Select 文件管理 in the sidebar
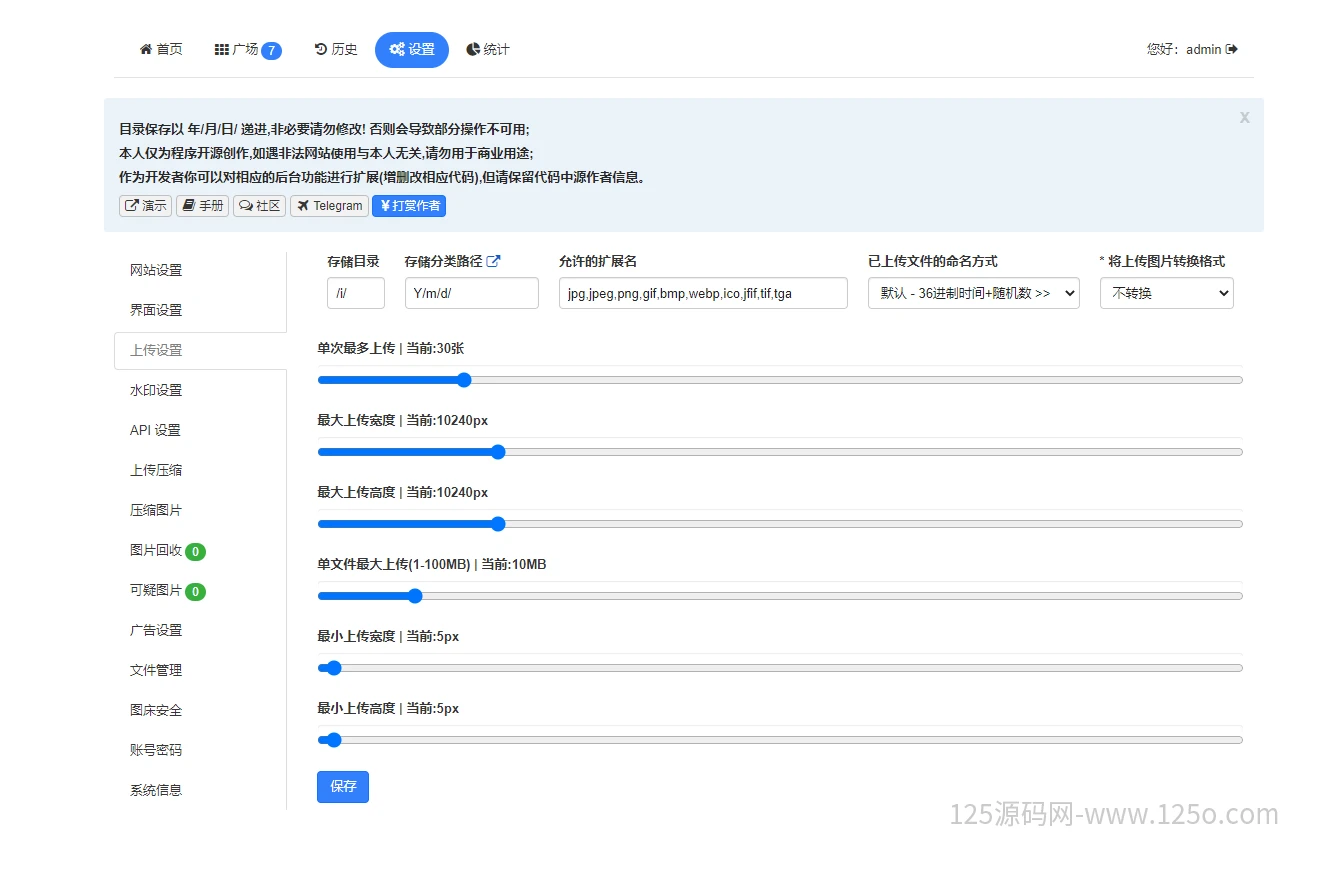Image resolution: width=1334 pixels, height=879 pixels. (200, 670)
